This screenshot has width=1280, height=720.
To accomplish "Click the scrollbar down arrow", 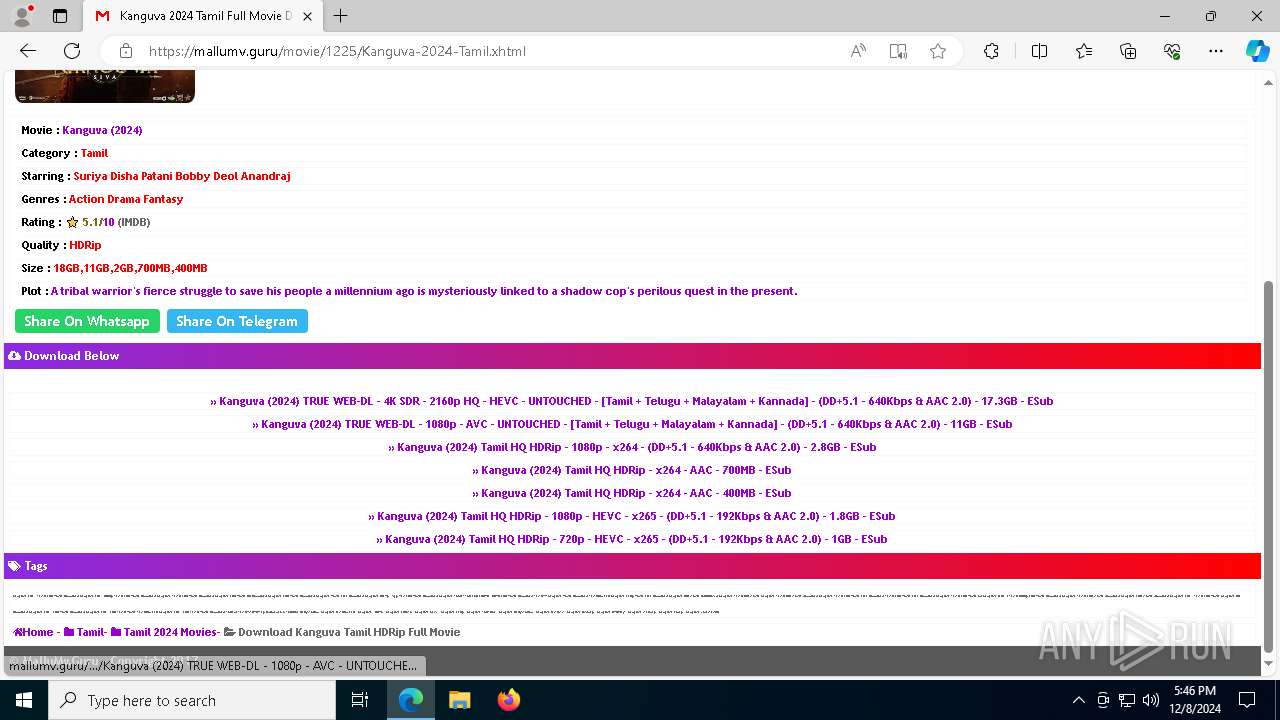I will [1269, 663].
